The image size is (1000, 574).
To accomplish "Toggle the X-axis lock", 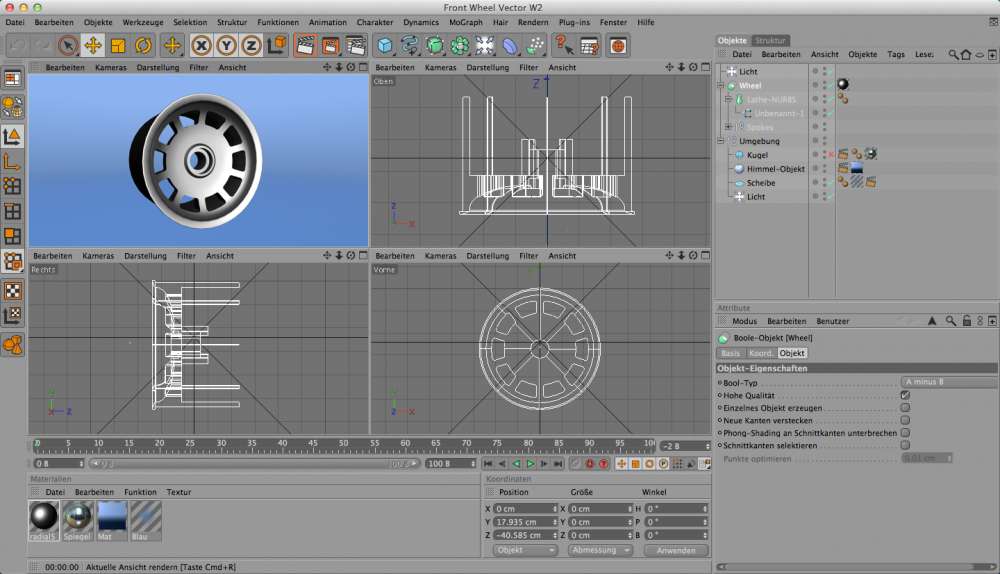I will [202, 45].
